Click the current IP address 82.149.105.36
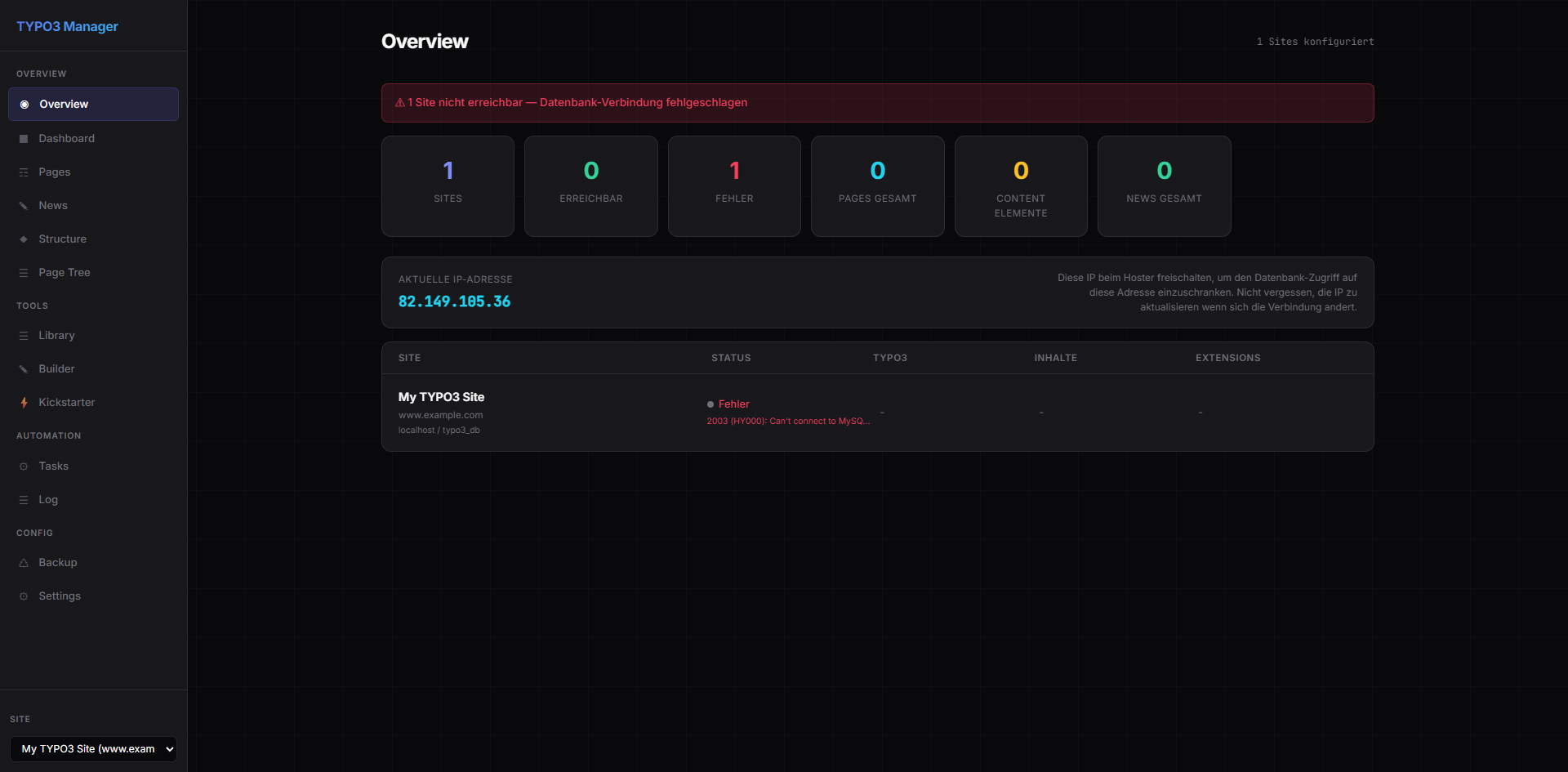Image resolution: width=1568 pixels, height=772 pixels. (454, 301)
